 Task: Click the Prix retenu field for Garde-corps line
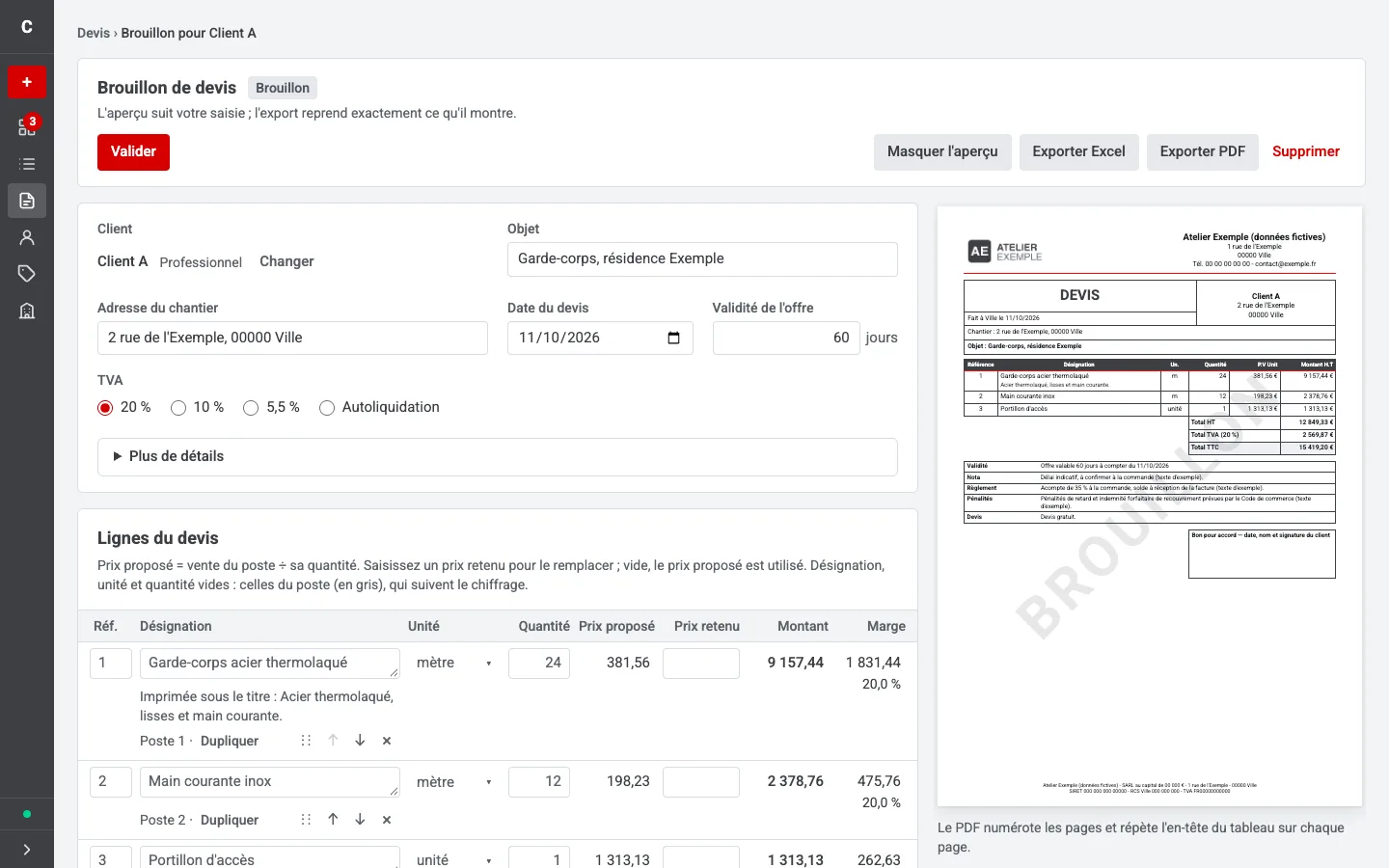pyautogui.click(x=701, y=664)
